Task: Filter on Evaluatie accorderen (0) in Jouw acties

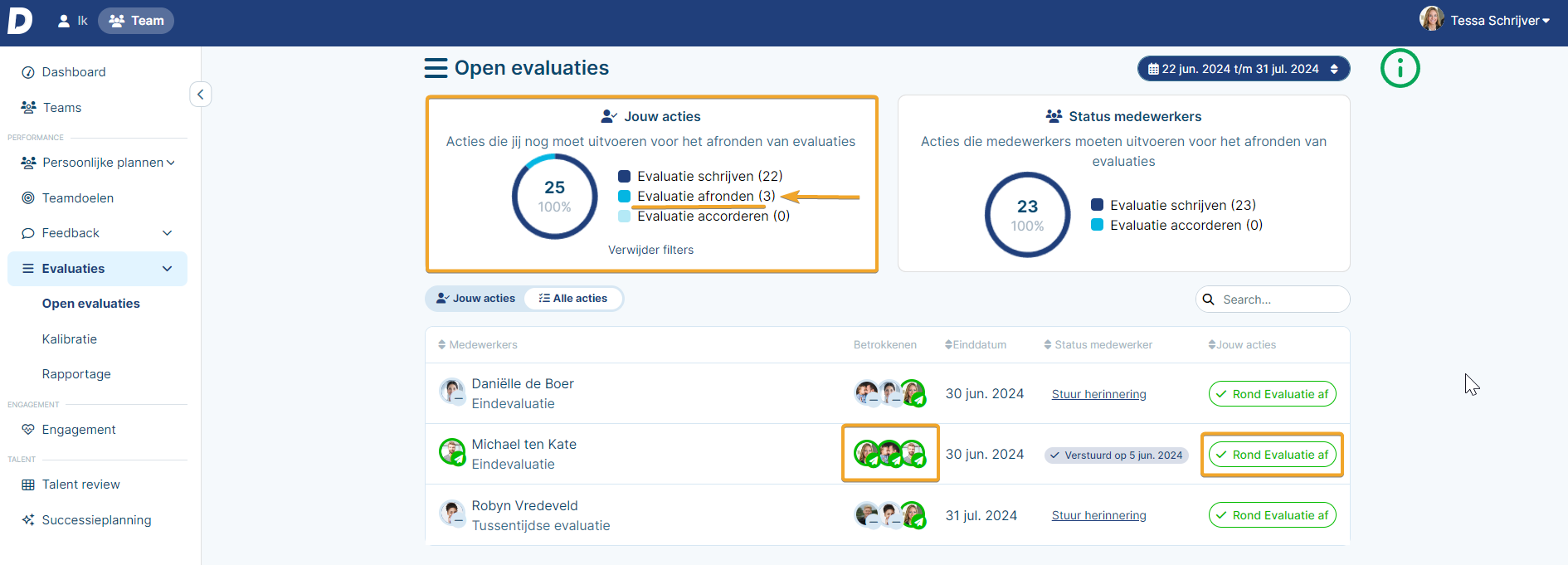Action: pyautogui.click(x=704, y=217)
